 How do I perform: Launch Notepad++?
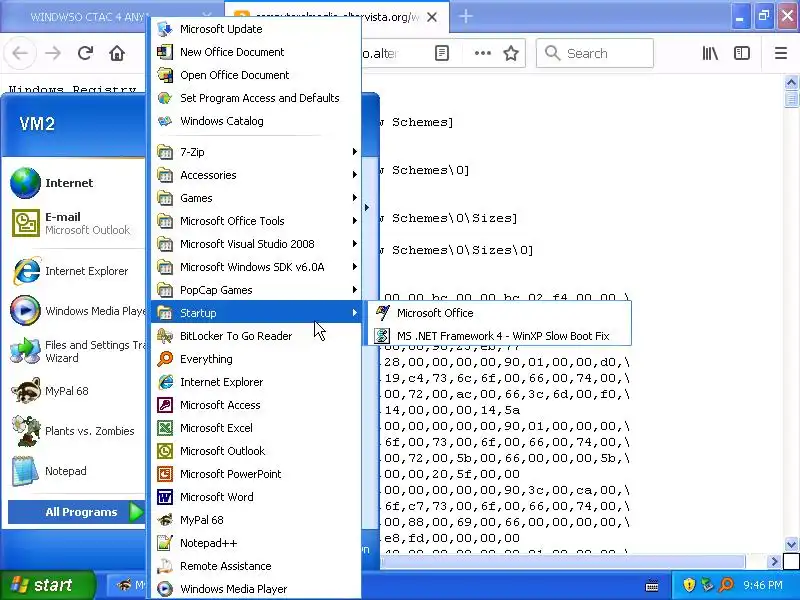point(256,543)
